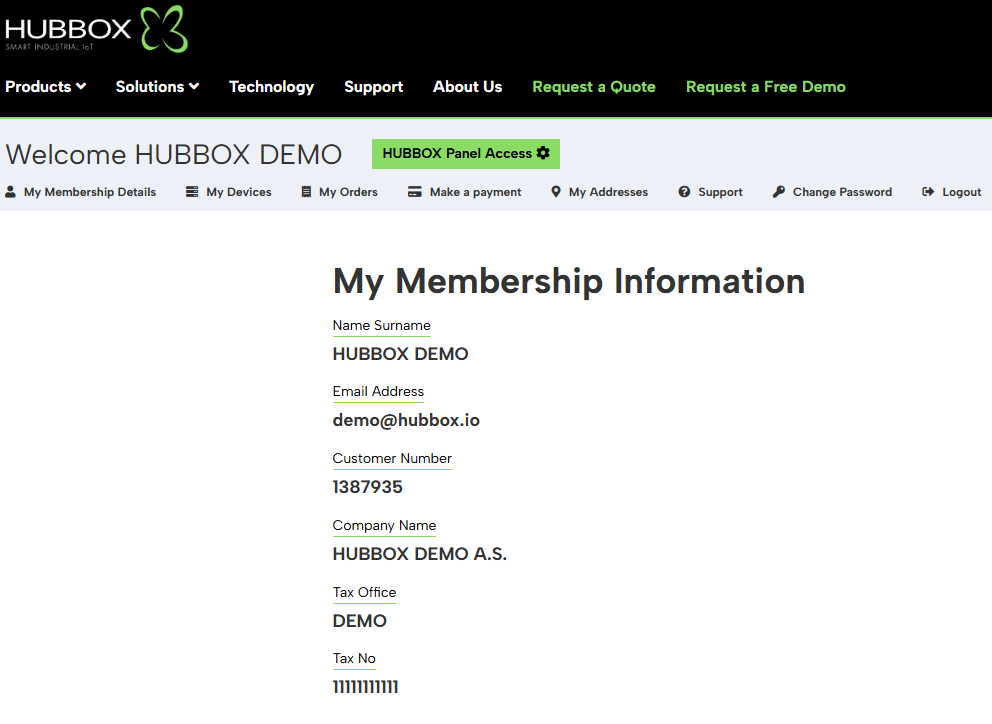Click the Customer Number label
The height and width of the screenshot is (724, 992).
point(392,458)
